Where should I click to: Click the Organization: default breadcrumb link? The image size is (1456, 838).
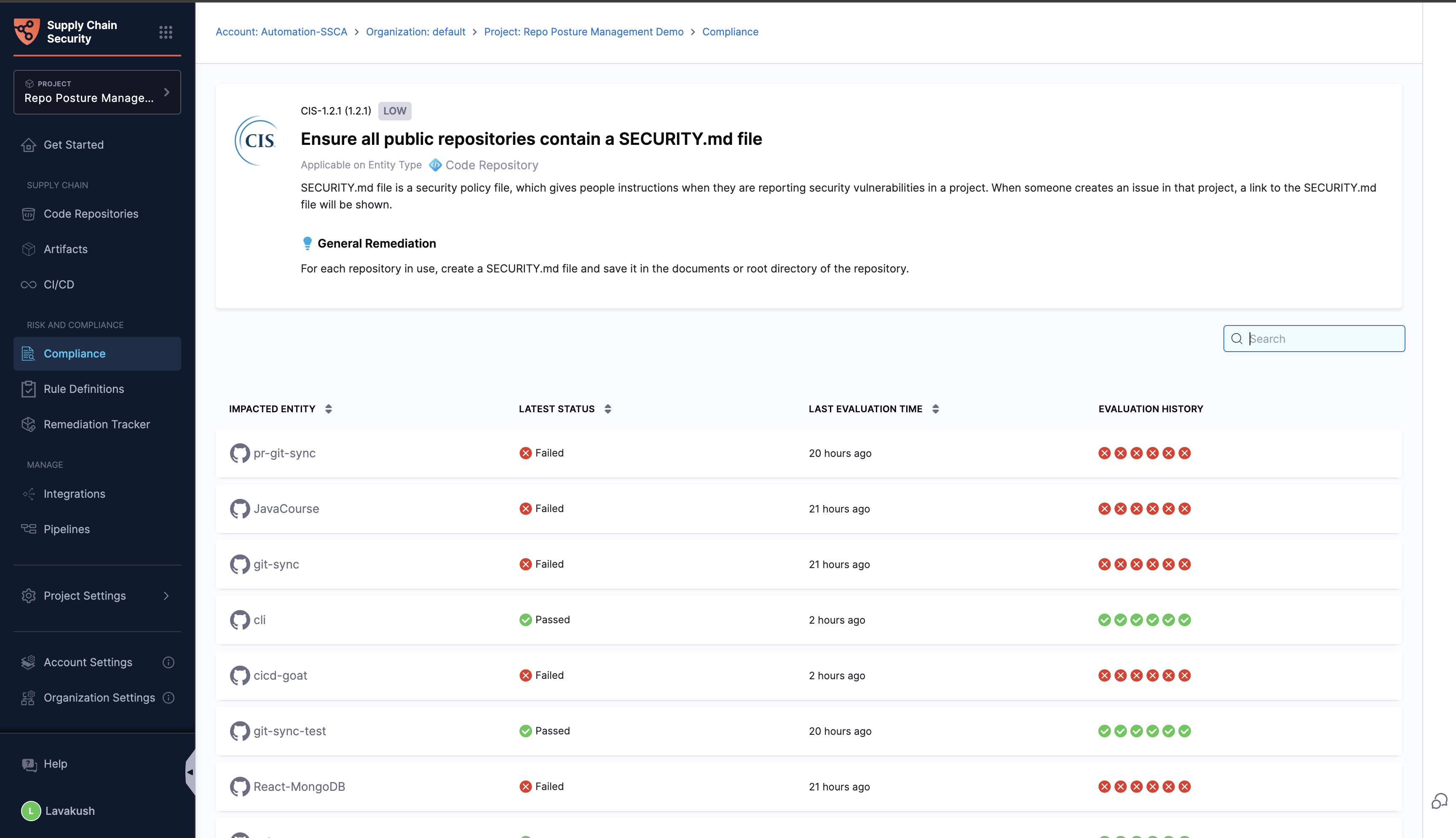415,32
